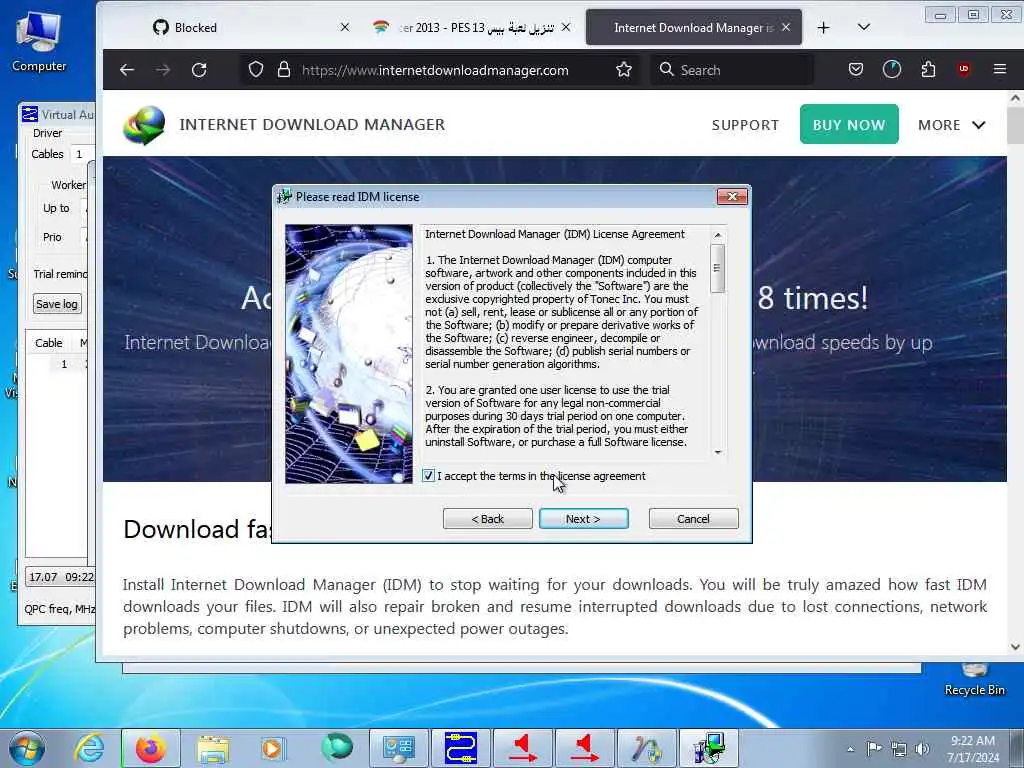
Task: Open the Extensions puzzle icon
Action: pos(928,69)
